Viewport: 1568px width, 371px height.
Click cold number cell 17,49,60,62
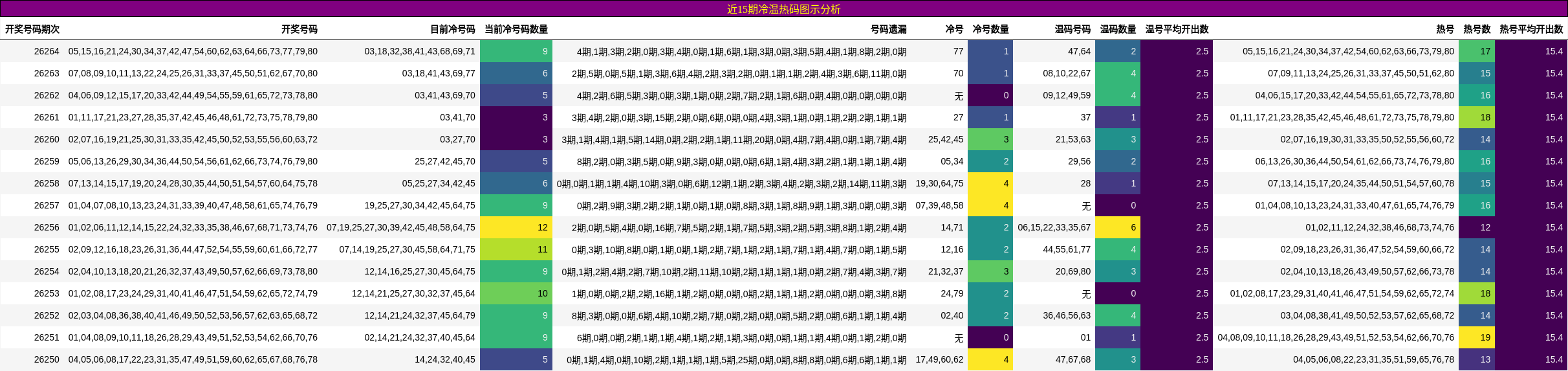(939, 359)
